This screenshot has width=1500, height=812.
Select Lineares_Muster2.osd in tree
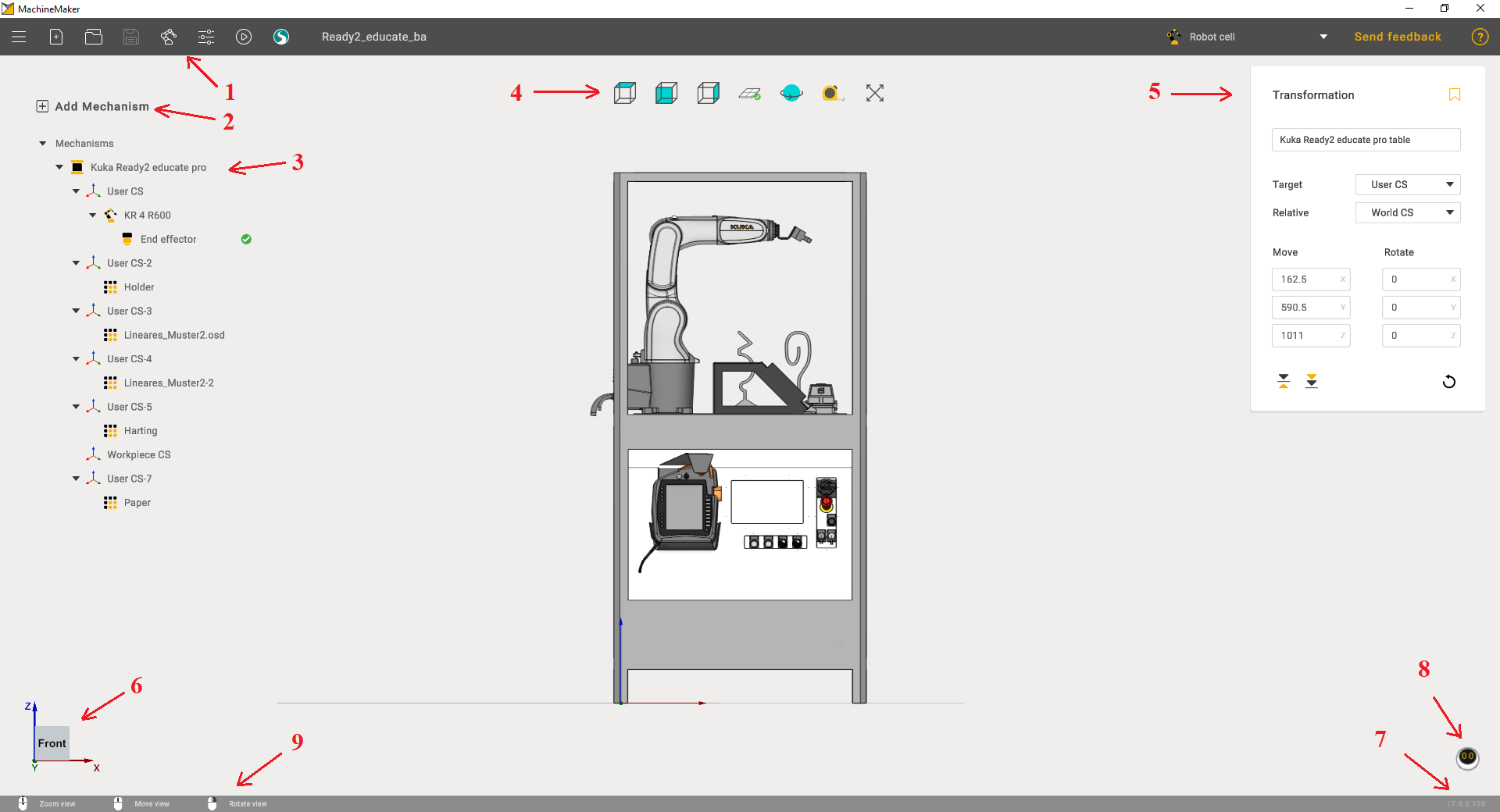click(174, 336)
